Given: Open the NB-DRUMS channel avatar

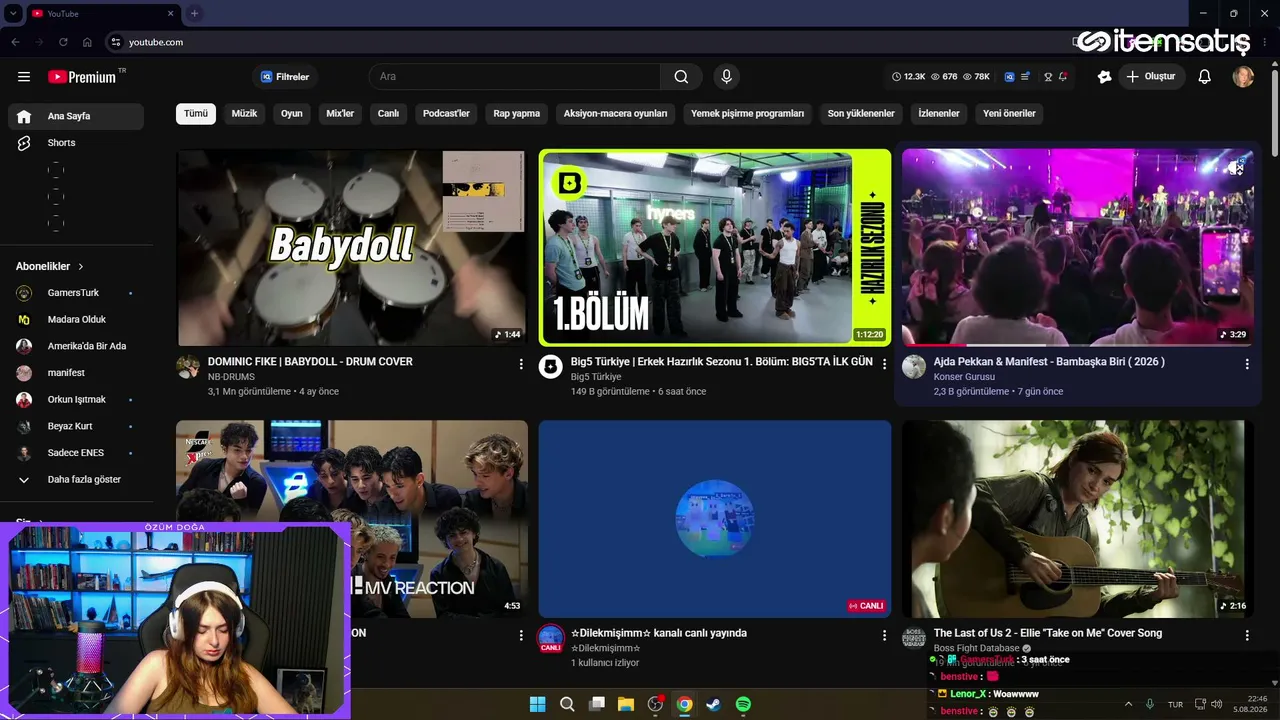Looking at the screenshot, I should pyautogui.click(x=188, y=367).
